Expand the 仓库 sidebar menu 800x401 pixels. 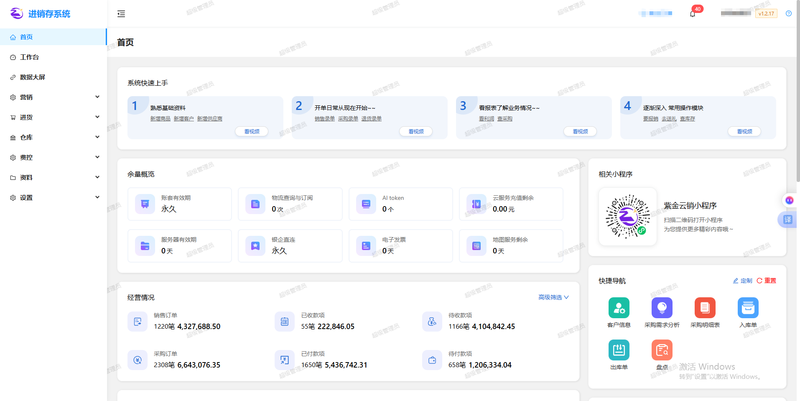click(x=54, y=137)
